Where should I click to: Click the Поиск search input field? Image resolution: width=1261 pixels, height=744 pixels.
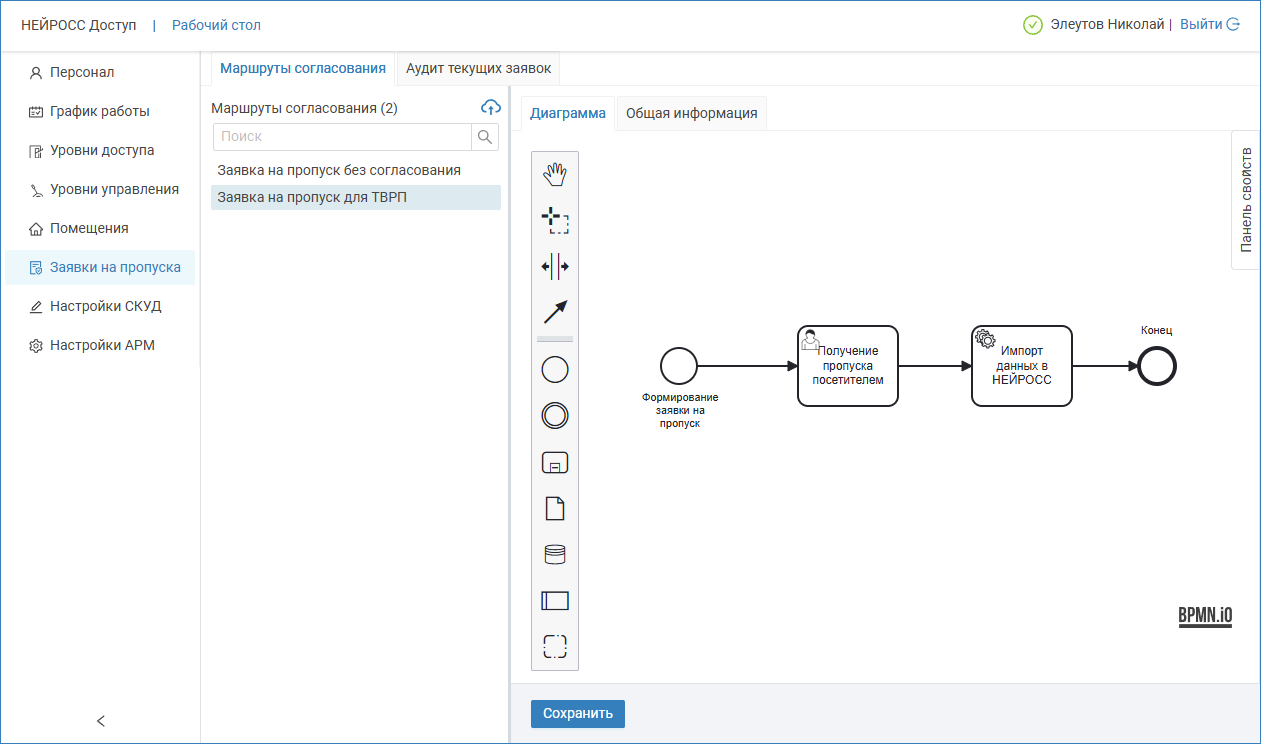click(x=342, y=137)
